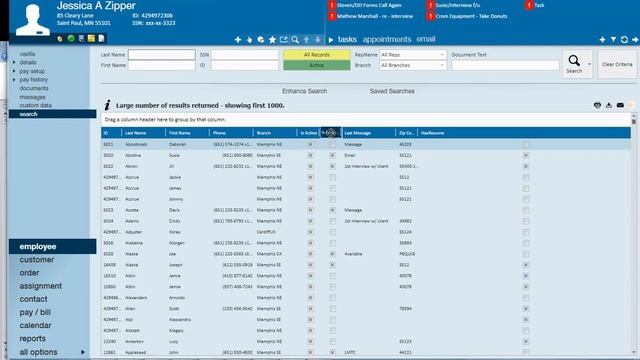Toggle second checkbox in the Davis row
The width and height of the screenshot is (640, 360).
point(332,210)
